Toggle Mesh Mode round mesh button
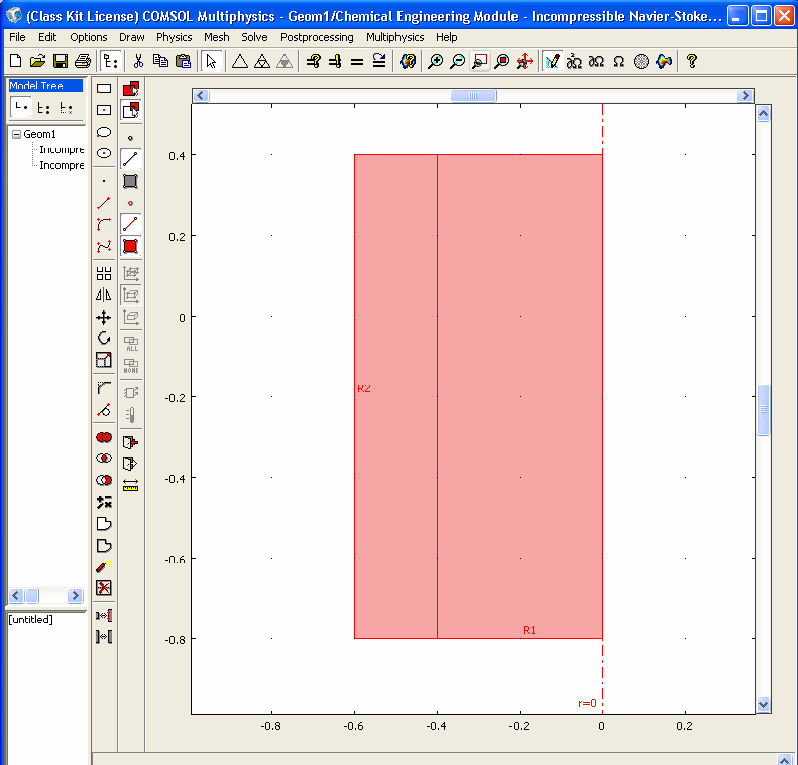 [641, 61]
